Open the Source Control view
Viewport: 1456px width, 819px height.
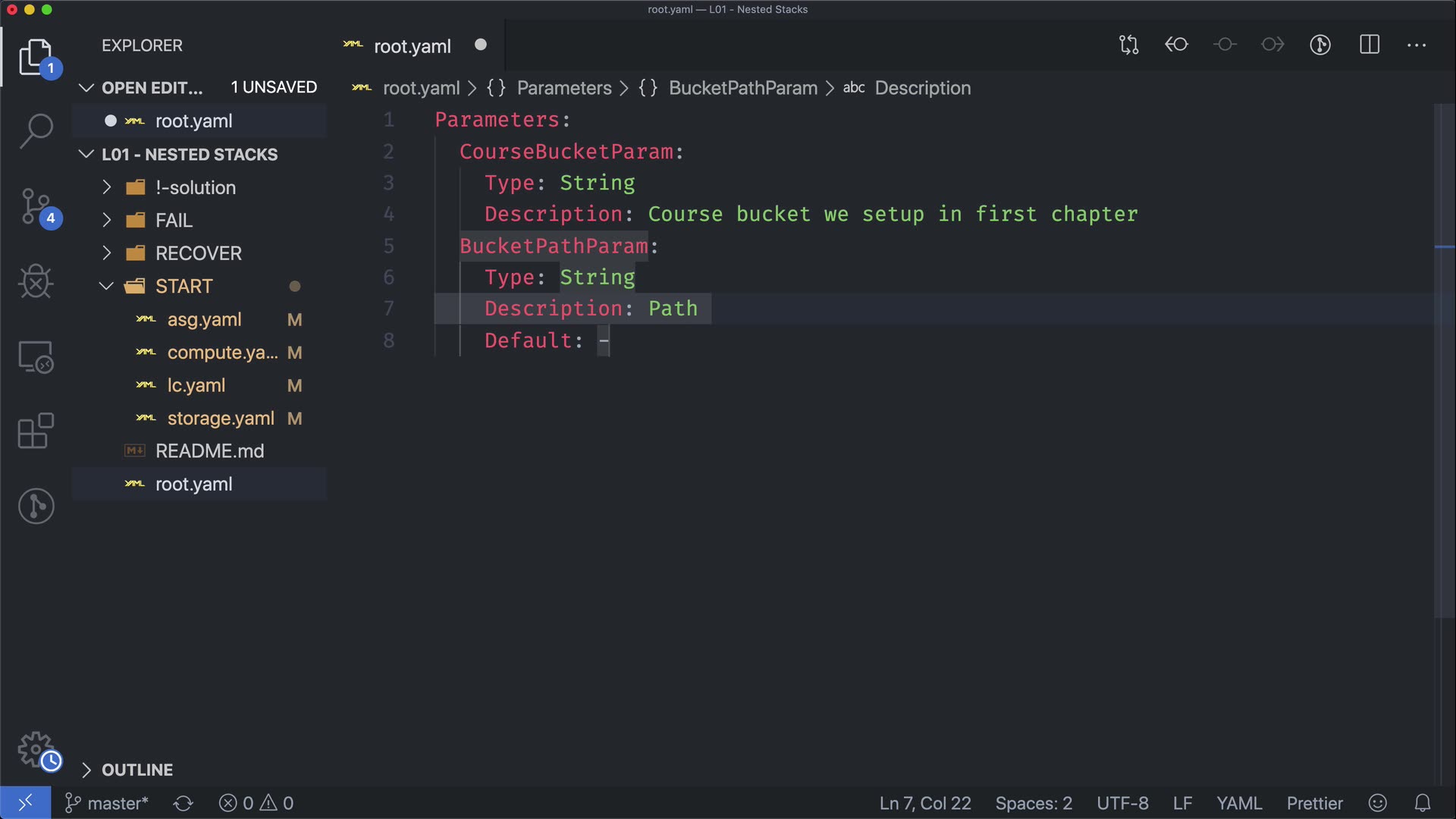click(x=36, y=206)
